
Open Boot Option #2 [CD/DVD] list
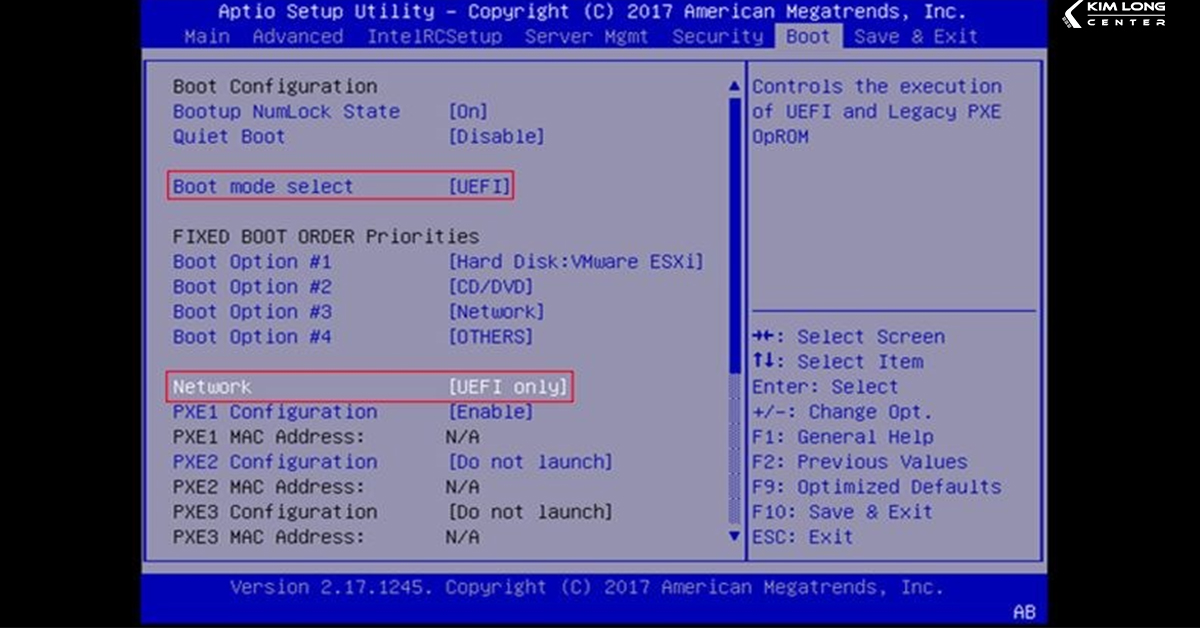(x=490, y=287)
